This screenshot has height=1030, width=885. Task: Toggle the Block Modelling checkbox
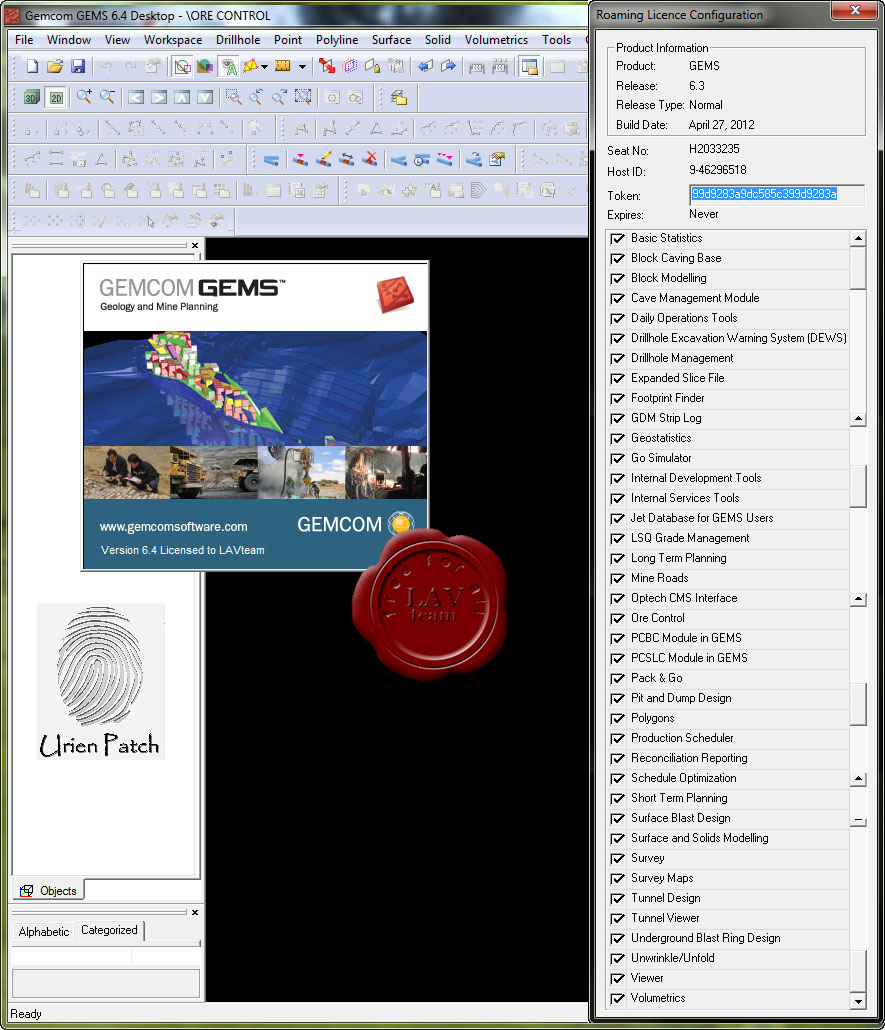(617, 279)
